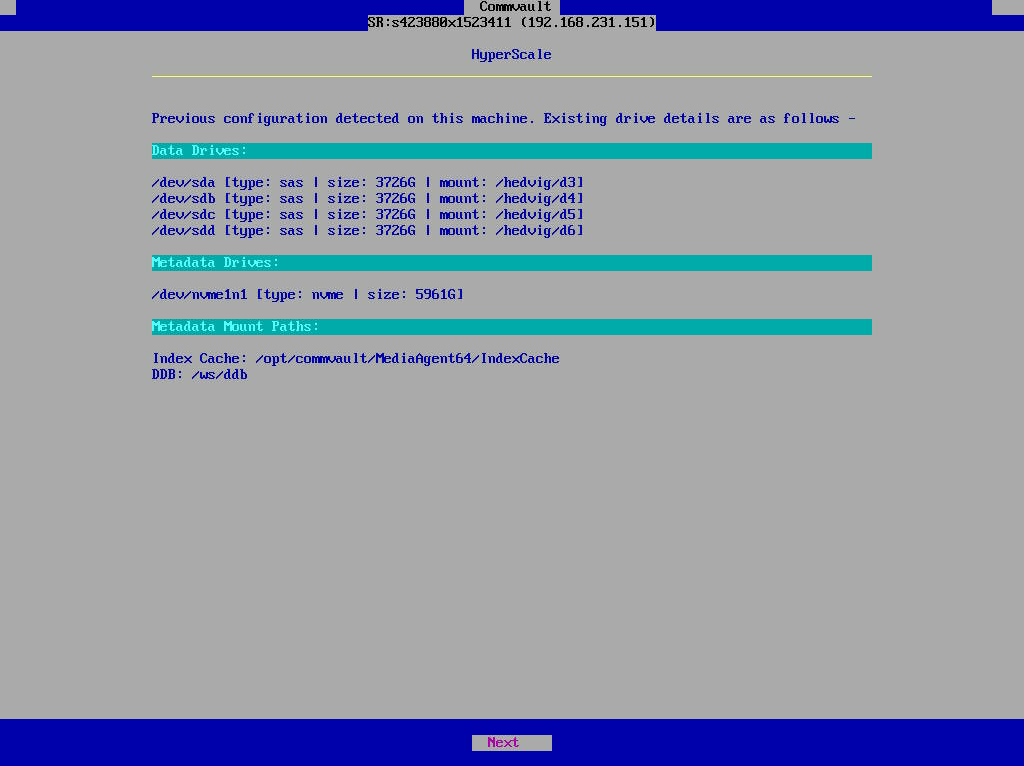Click the HyperScale title

(x=511, y=55)
